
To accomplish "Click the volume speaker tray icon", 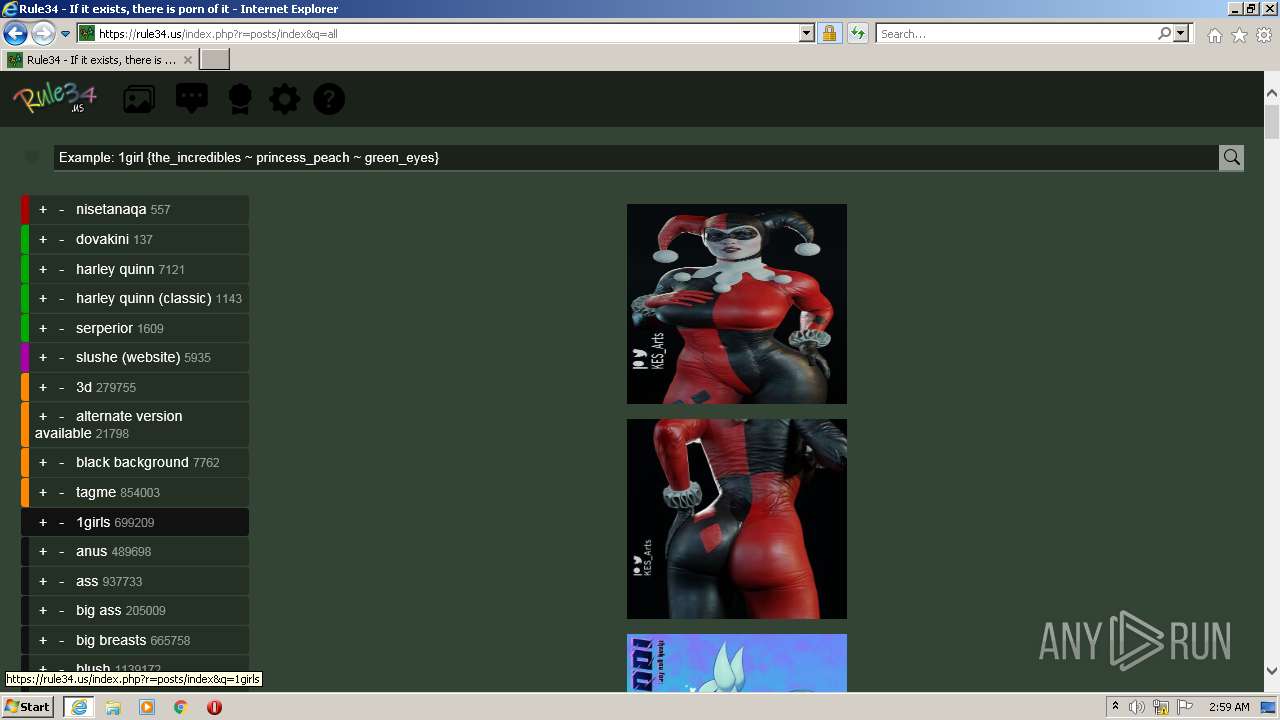I will click(1137, 707).
